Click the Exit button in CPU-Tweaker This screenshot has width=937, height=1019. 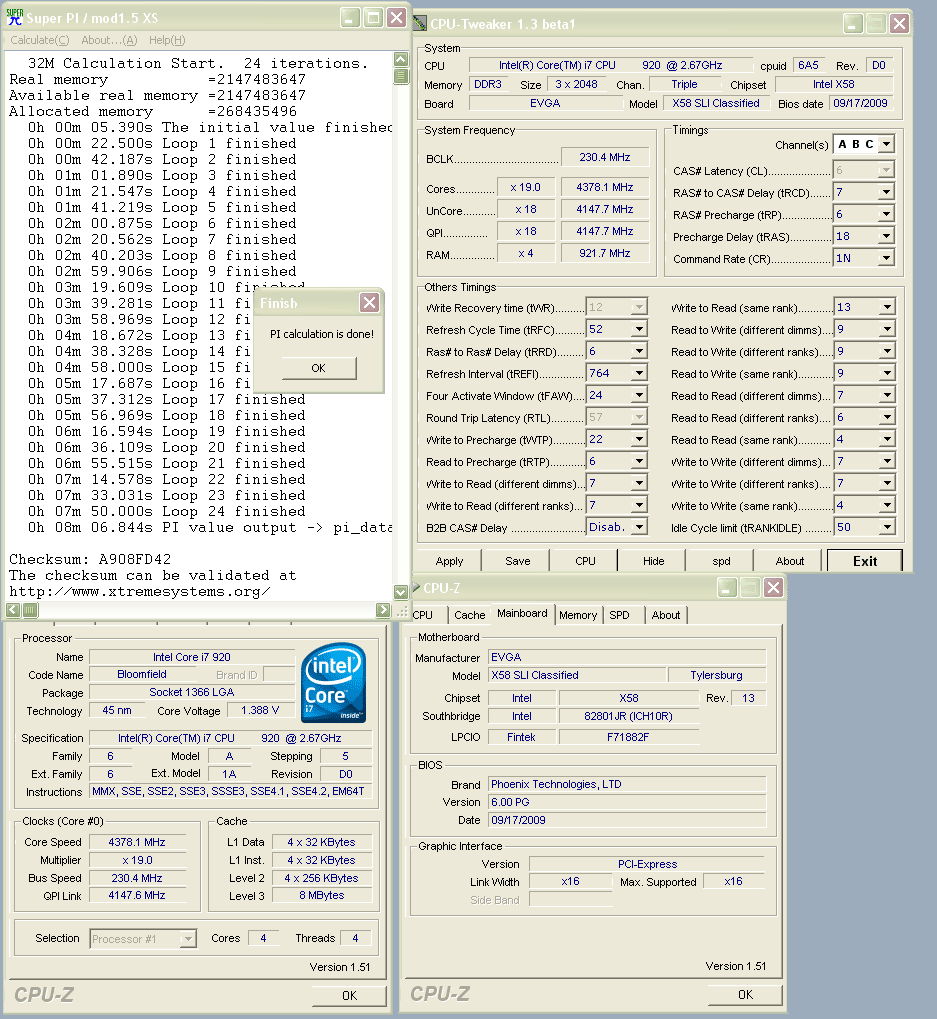click(865, 561)
